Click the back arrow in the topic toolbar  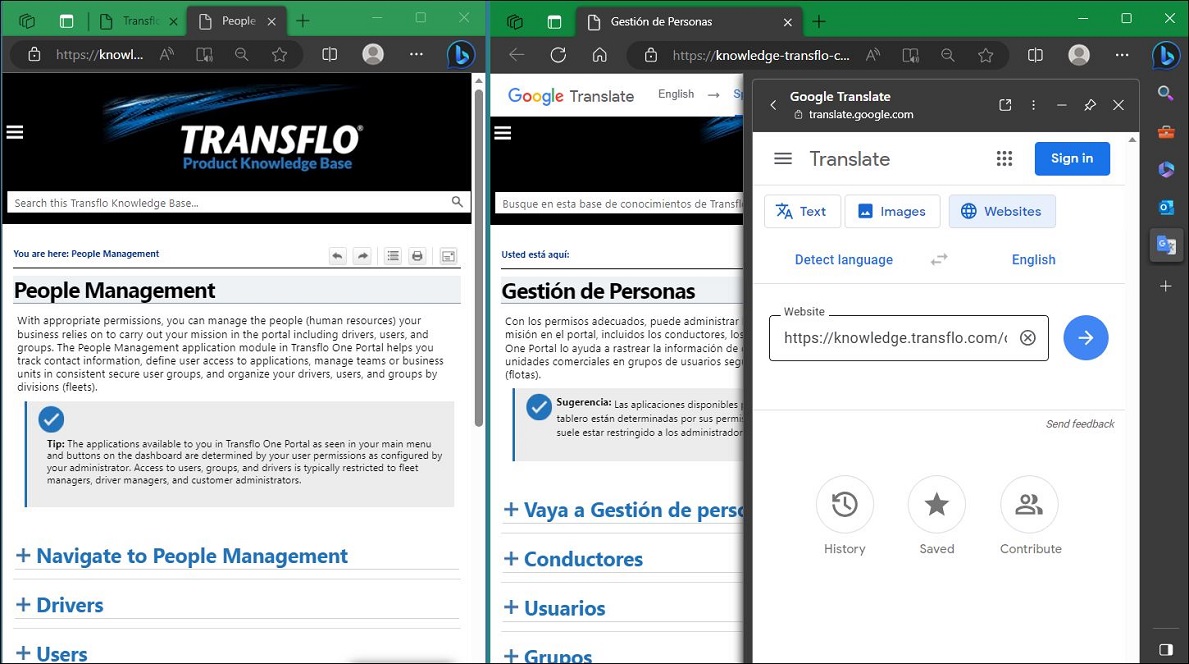(337, 256)
